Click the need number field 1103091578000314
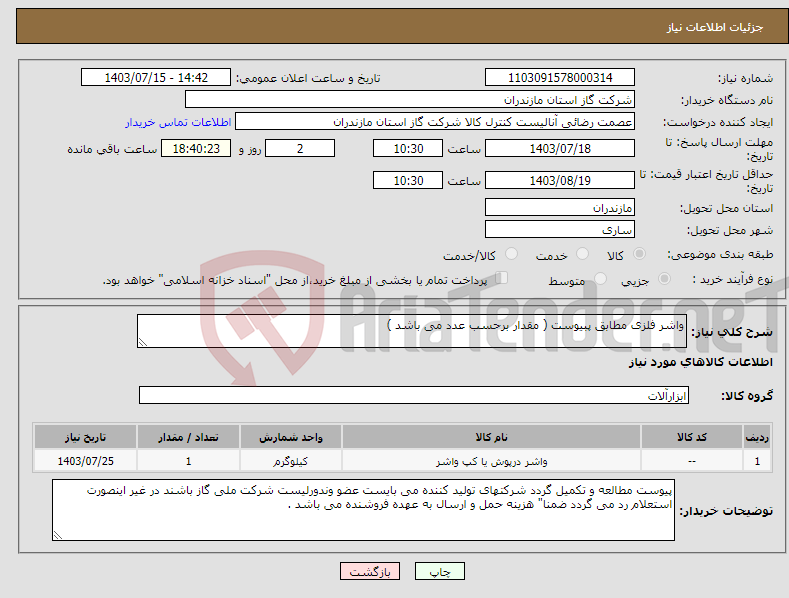The width and height of the screenshot is (789, 598). tap(560, 78)
